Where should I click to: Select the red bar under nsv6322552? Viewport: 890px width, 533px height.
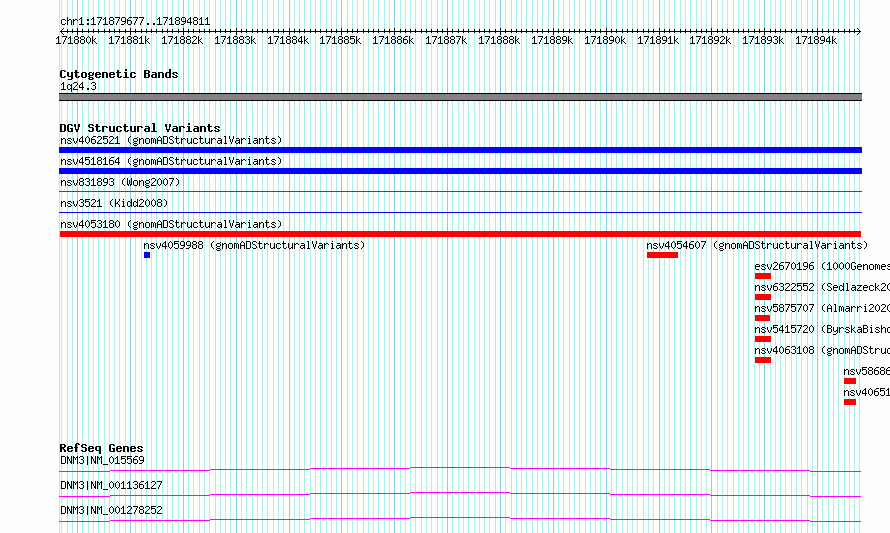point(763,297)
